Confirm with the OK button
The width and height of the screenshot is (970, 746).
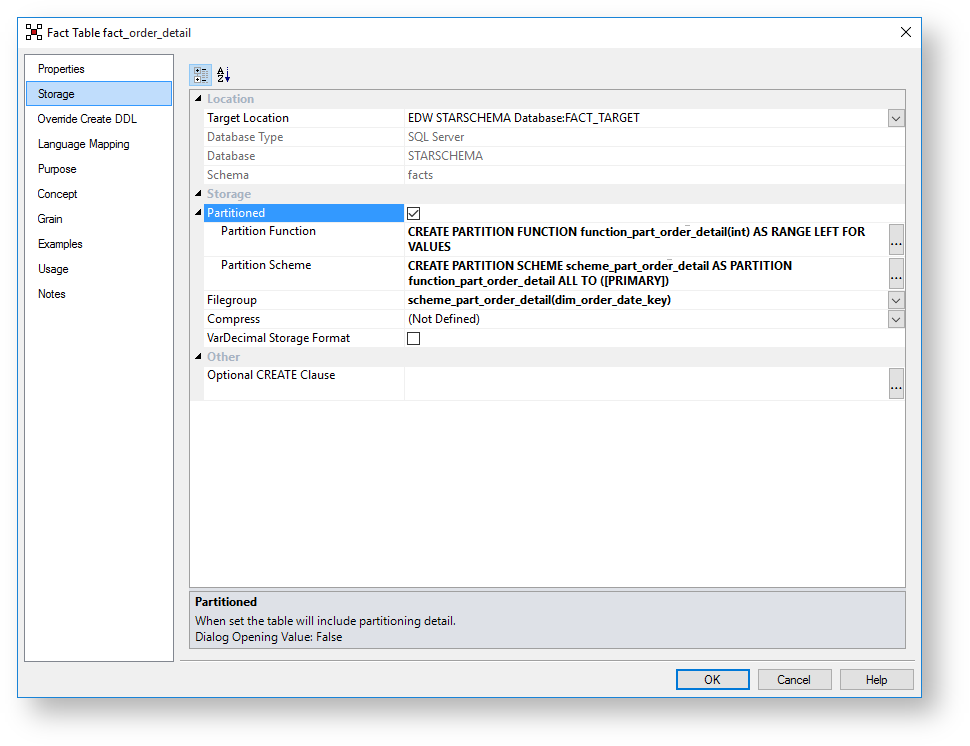tap(712, 679)
